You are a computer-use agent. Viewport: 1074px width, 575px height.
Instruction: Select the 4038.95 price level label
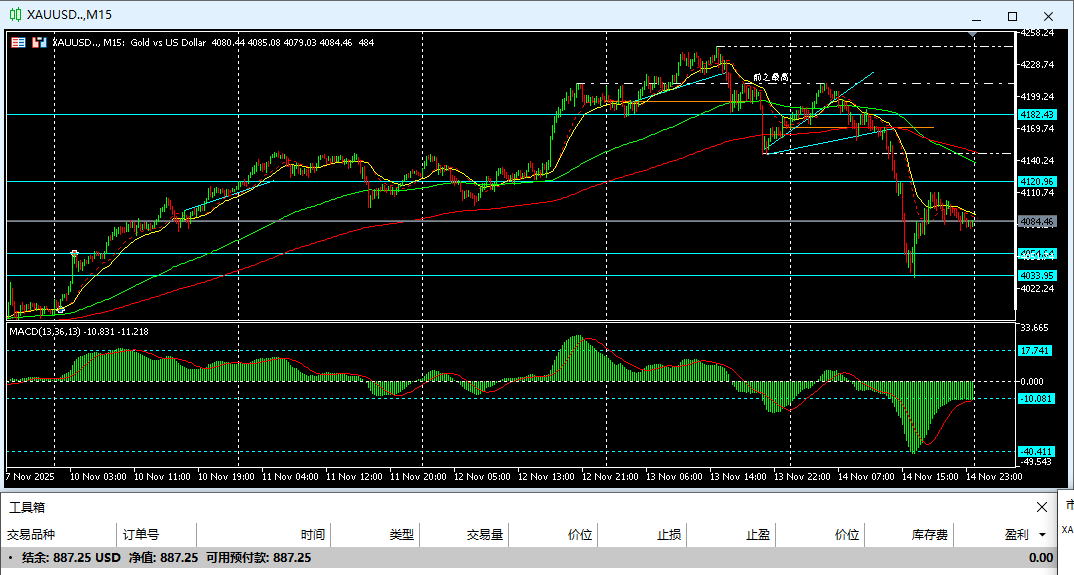1037,275
